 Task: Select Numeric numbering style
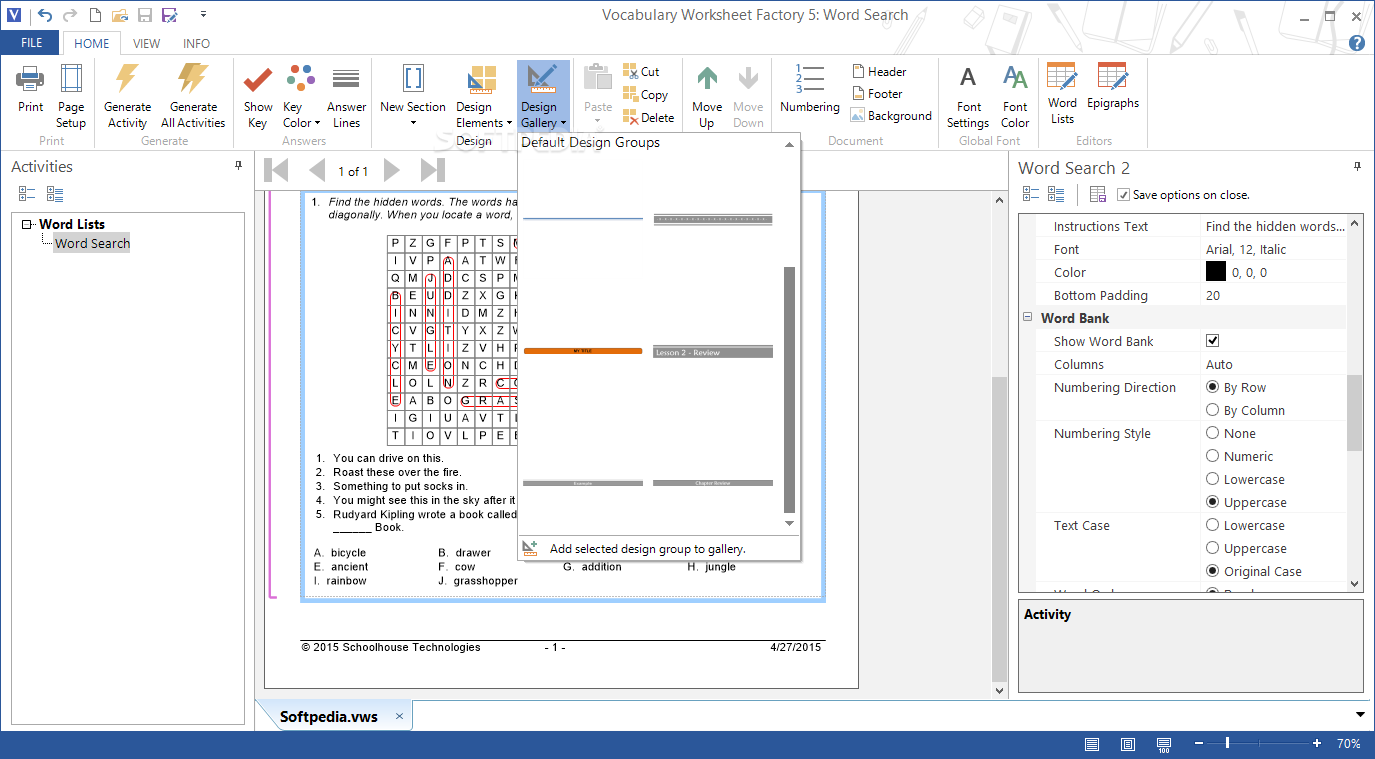point(1213,456)
